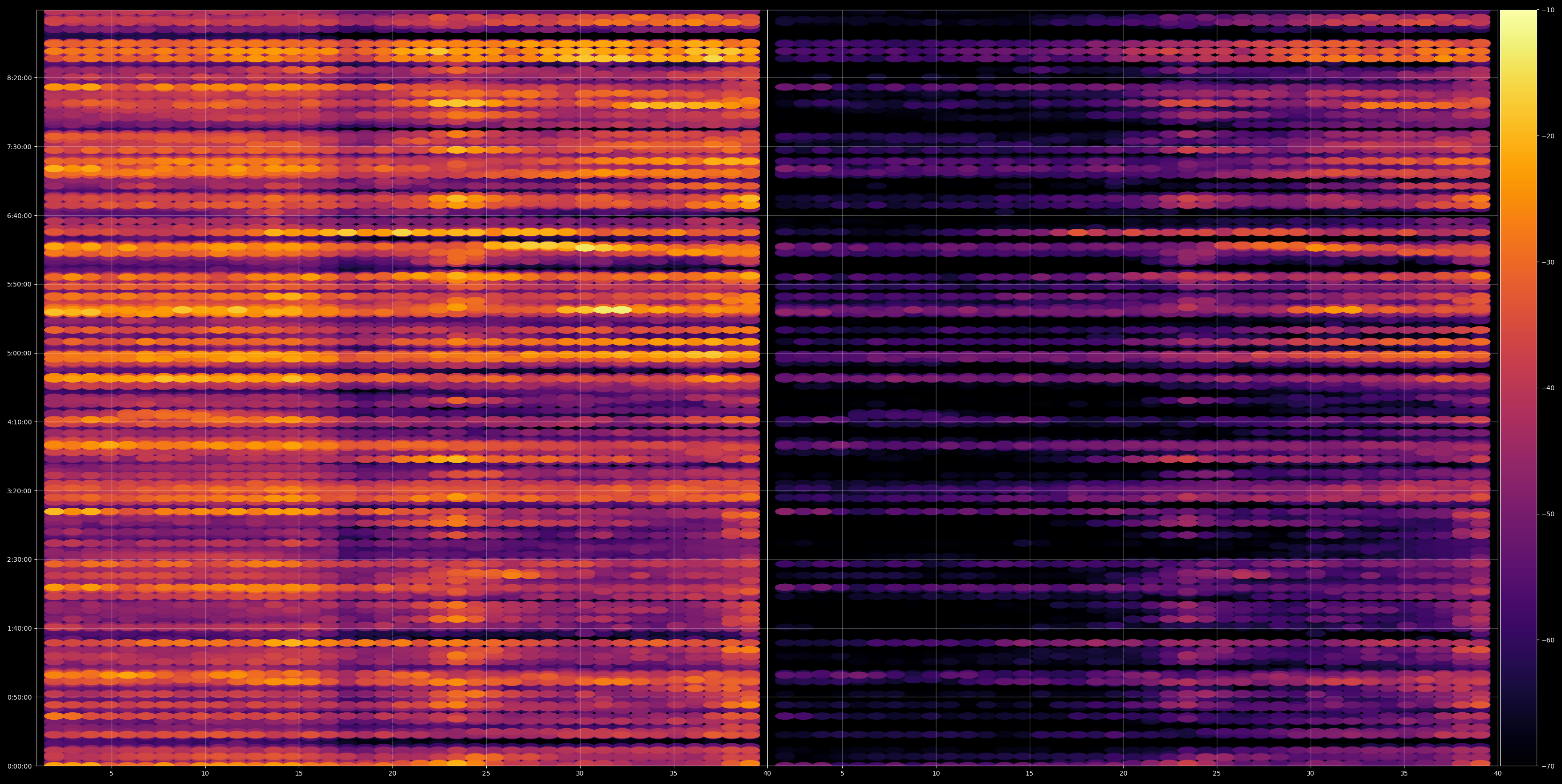The height and width of the screenshot is (784, 1562).
Task: Click x-axis label 35 under left heatmap
Action: 674,774
